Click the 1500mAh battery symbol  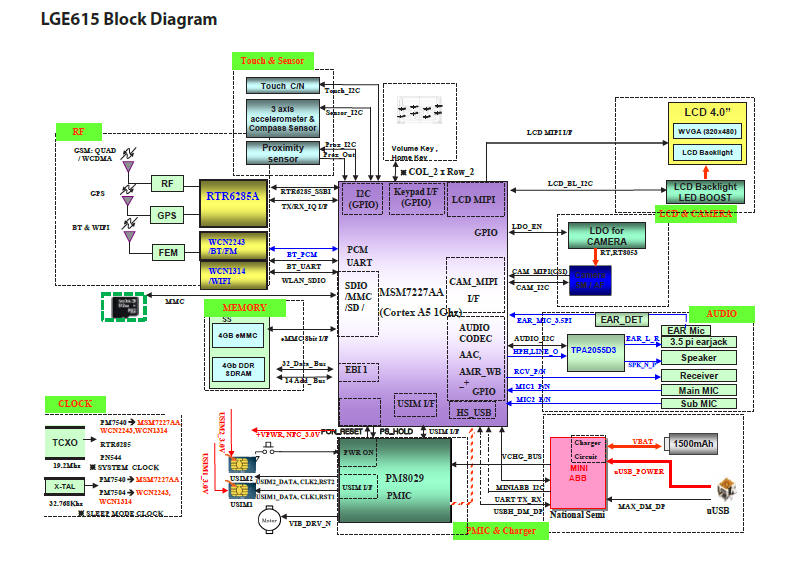[691, 443]
